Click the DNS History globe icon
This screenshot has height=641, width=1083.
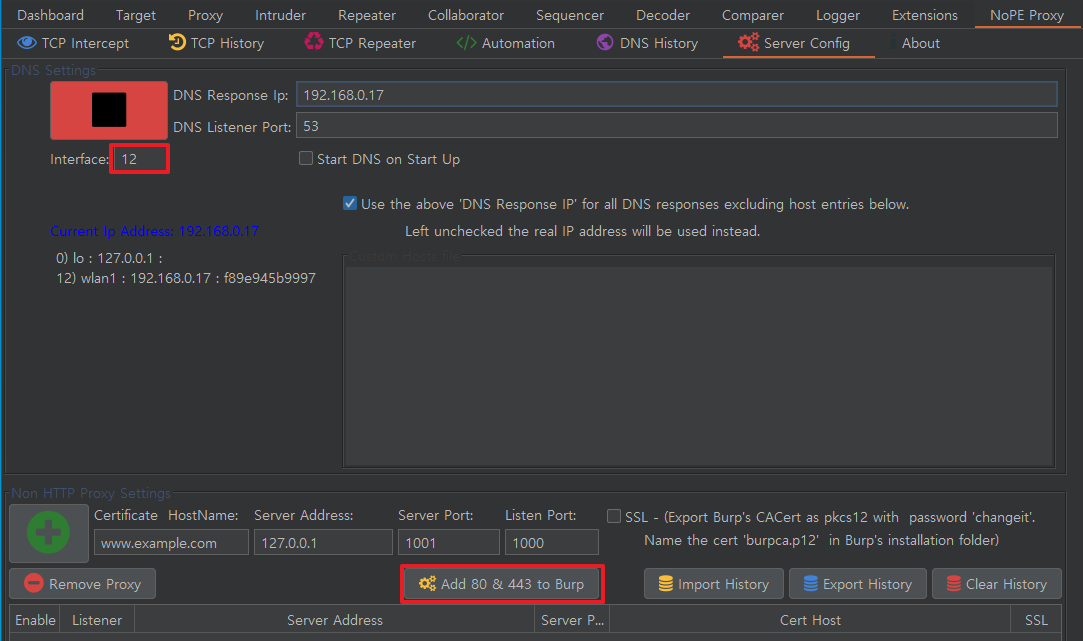pos(605,42)
